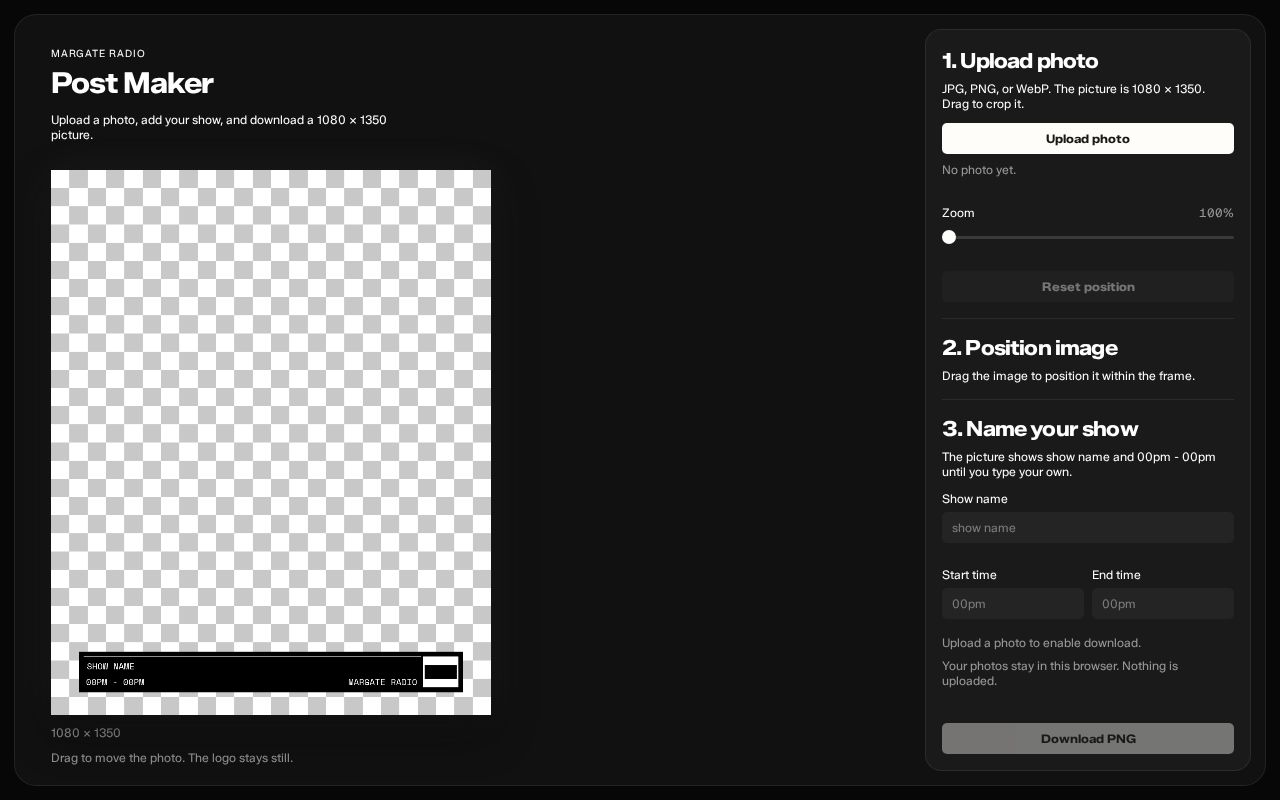
Task: Click the Download PNG button
Action: (x=1088, y=739)
